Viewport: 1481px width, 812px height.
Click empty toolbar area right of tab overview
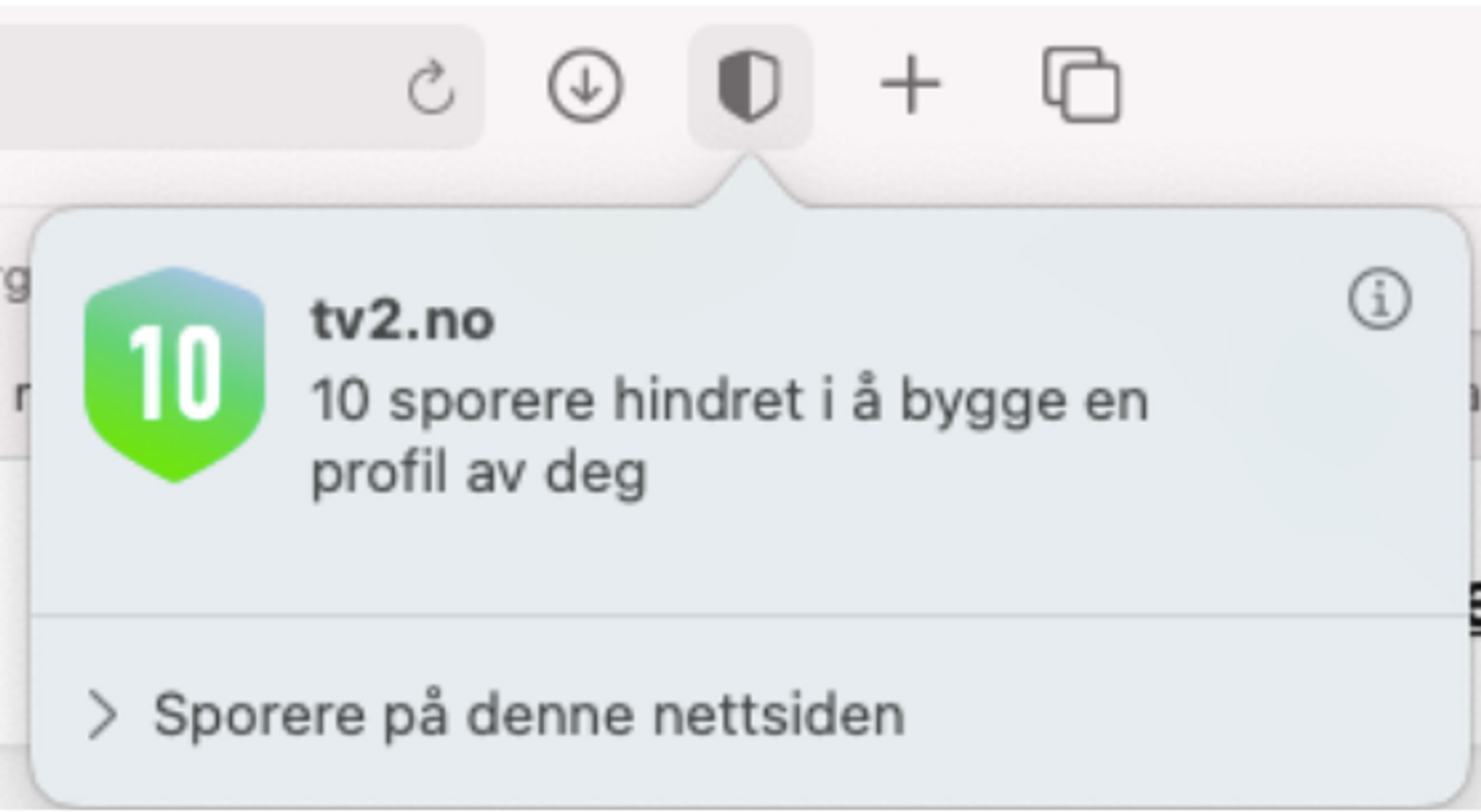(x=1304, y=85)
